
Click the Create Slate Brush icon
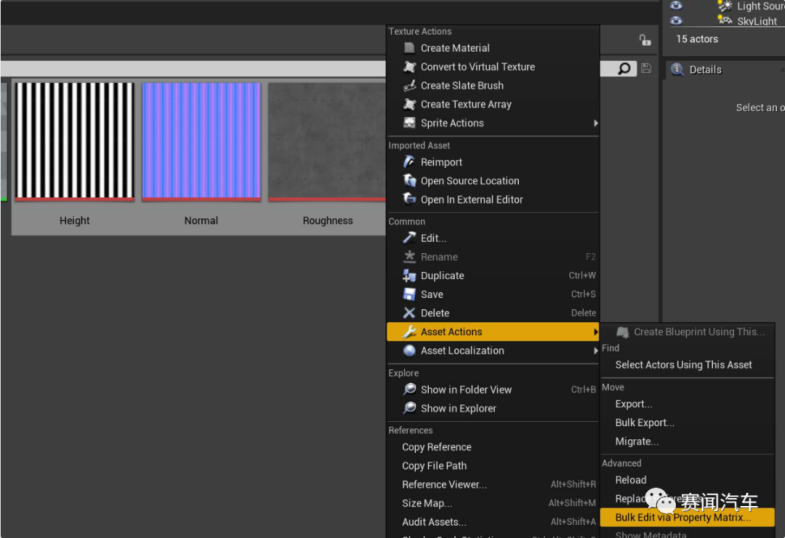pos(409,86)
